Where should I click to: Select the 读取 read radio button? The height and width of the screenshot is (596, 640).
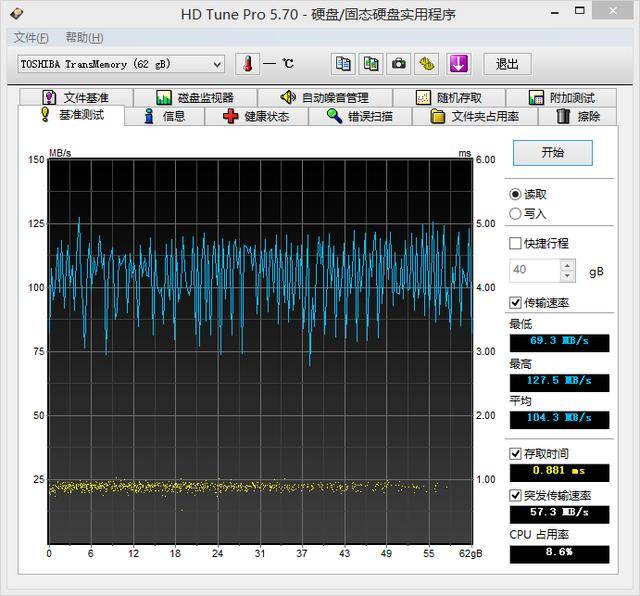click(515, 194)
